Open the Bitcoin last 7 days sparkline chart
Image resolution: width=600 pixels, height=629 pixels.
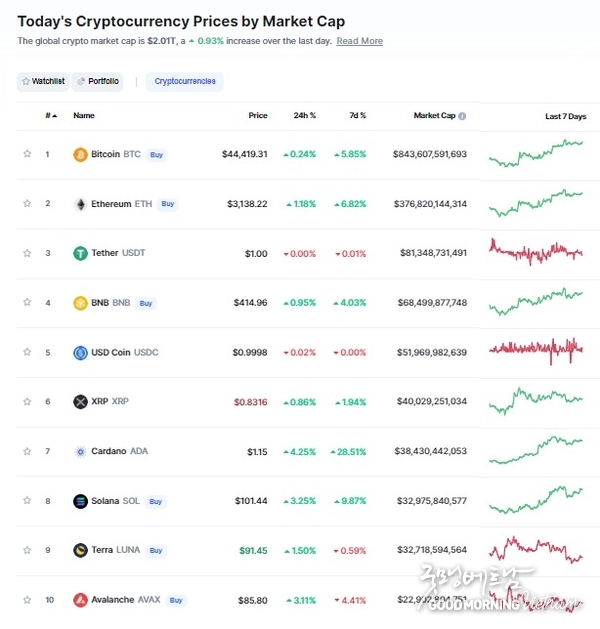535,154
